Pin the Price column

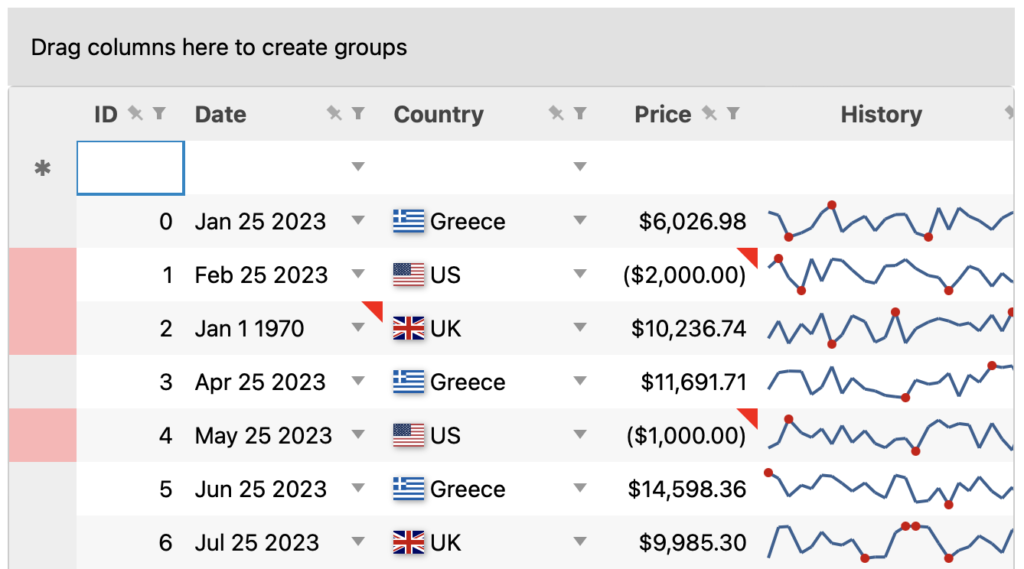(710, 114)
